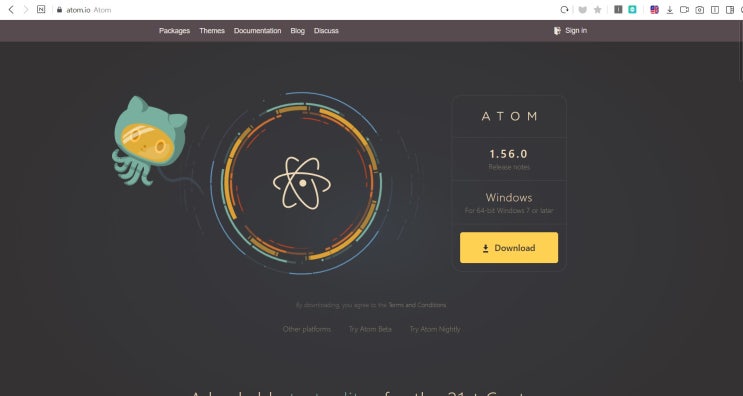Screen dimensions: 743x396
Task: Open the Naver Whale home icon
Action: pos(41,9)
